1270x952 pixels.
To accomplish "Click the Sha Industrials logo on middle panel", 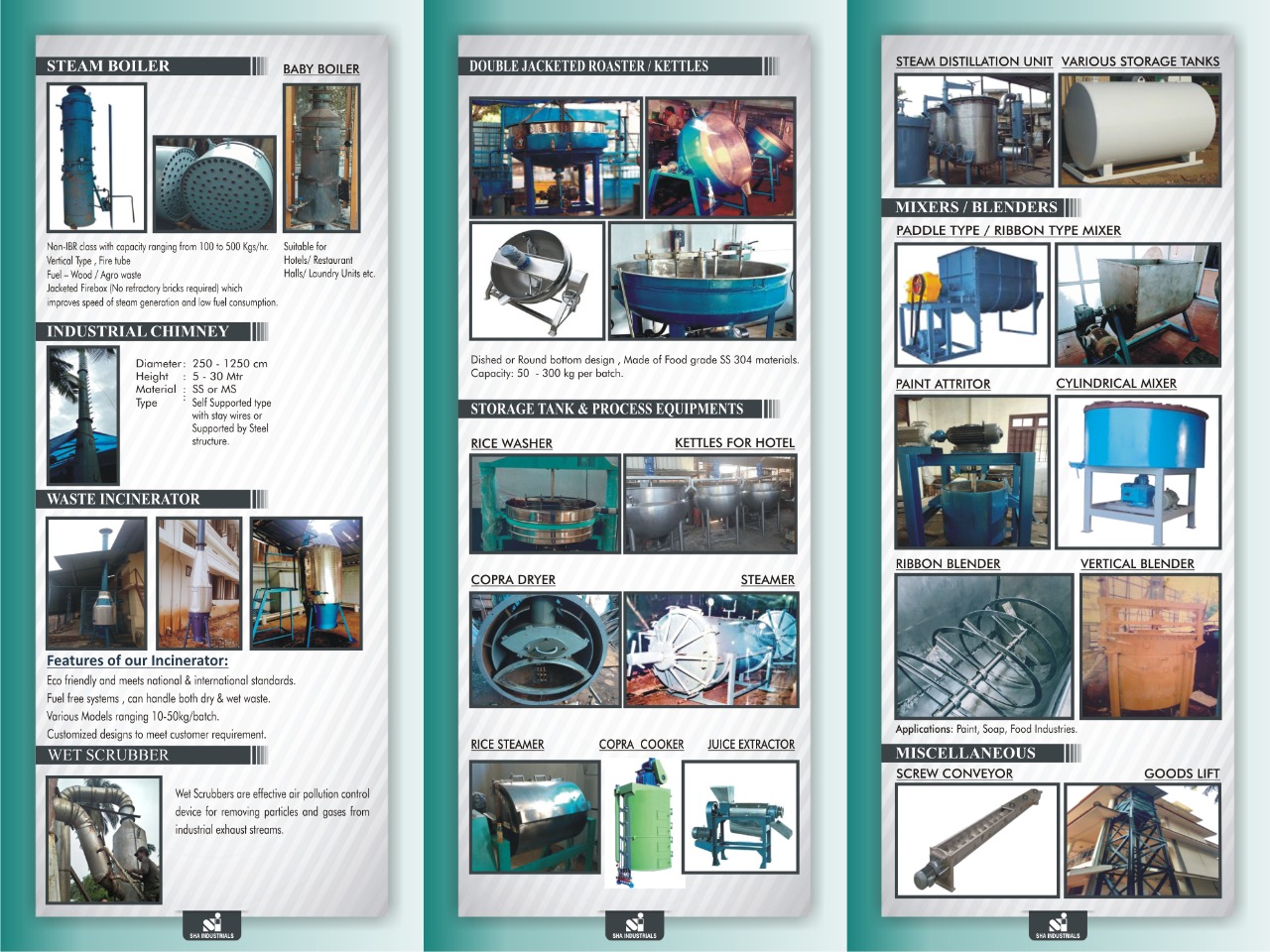I will point(634,924).
